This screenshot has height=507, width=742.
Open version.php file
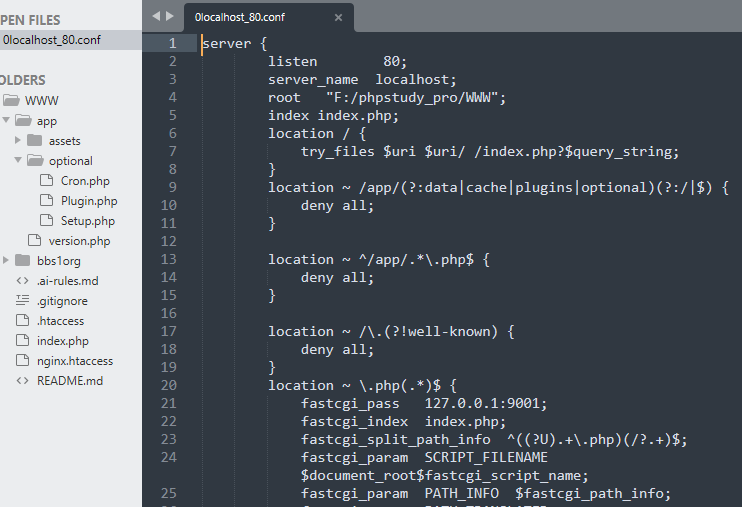[80, 241]
